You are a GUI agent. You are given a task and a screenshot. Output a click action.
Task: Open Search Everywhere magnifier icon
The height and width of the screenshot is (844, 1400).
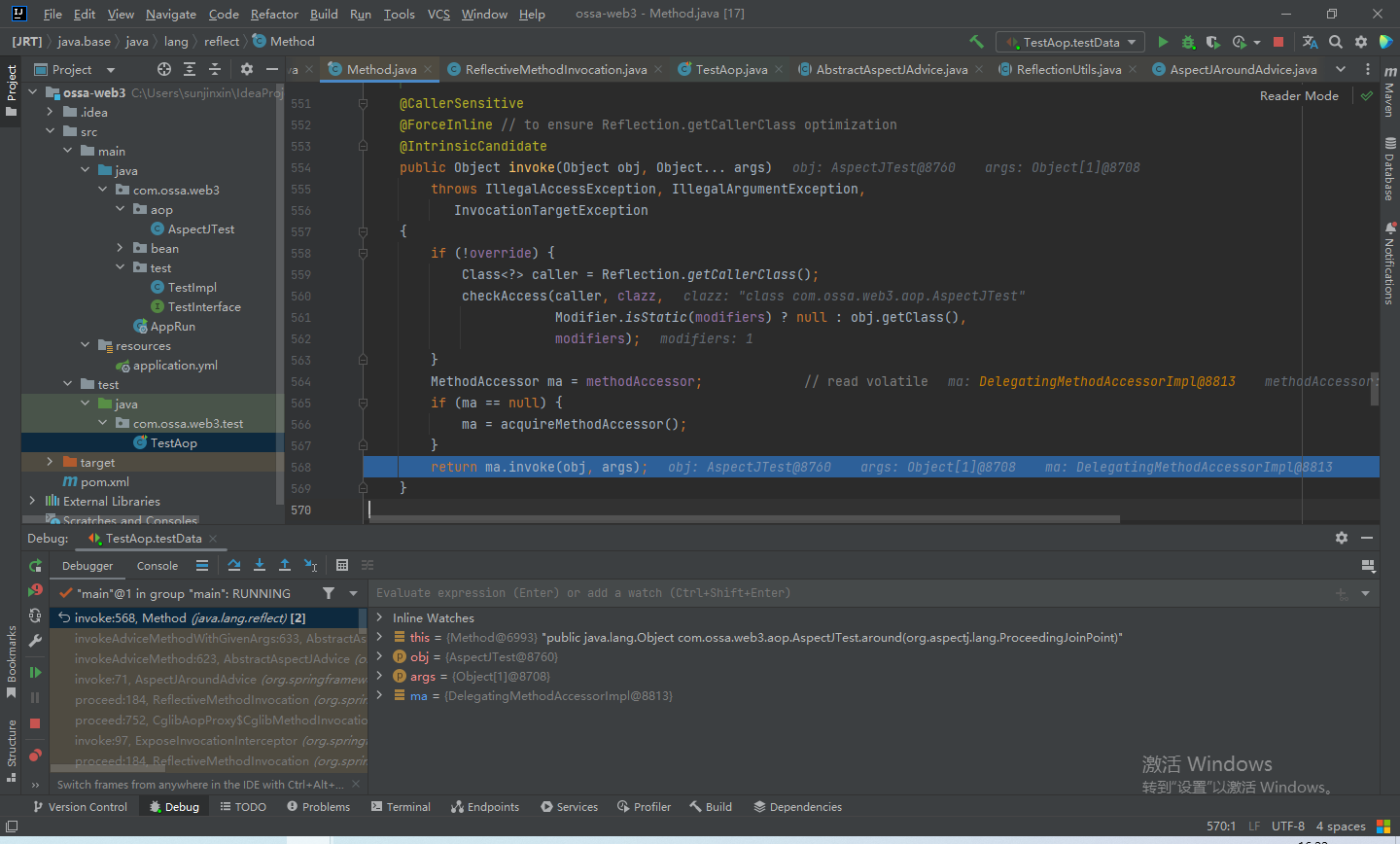point(1336,42)
